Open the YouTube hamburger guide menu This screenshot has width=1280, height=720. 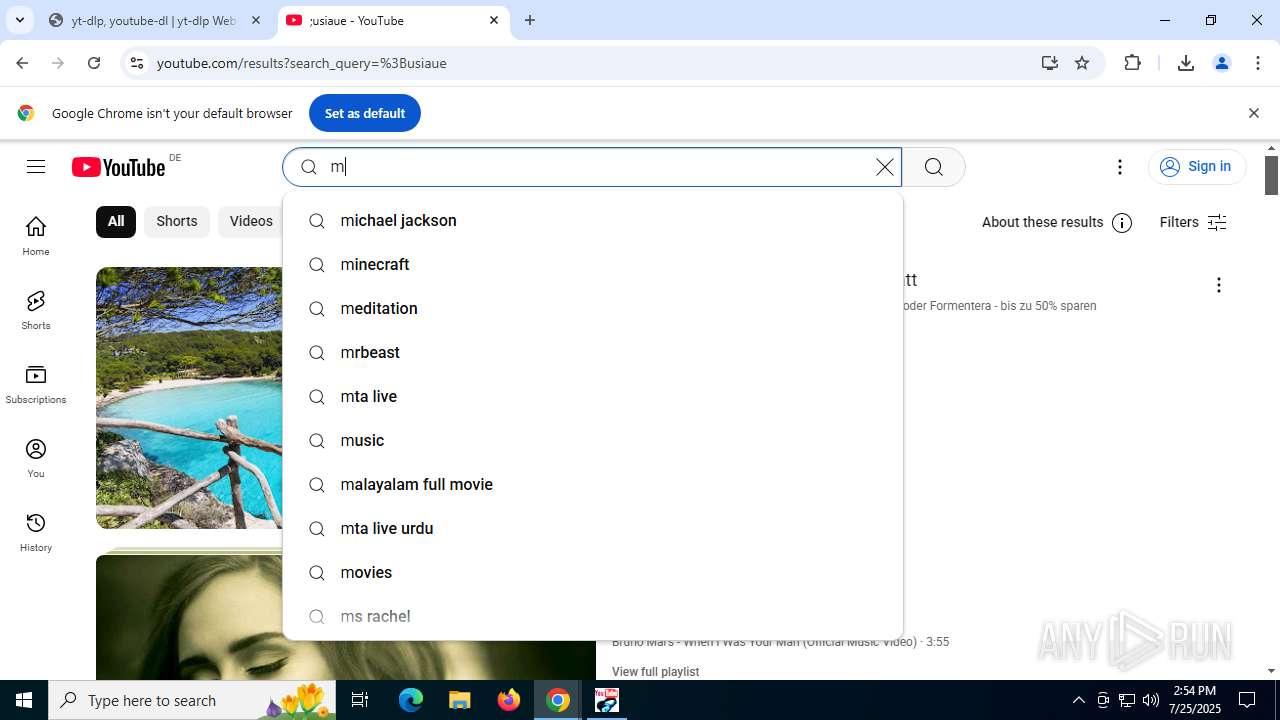tap(36, 167)
